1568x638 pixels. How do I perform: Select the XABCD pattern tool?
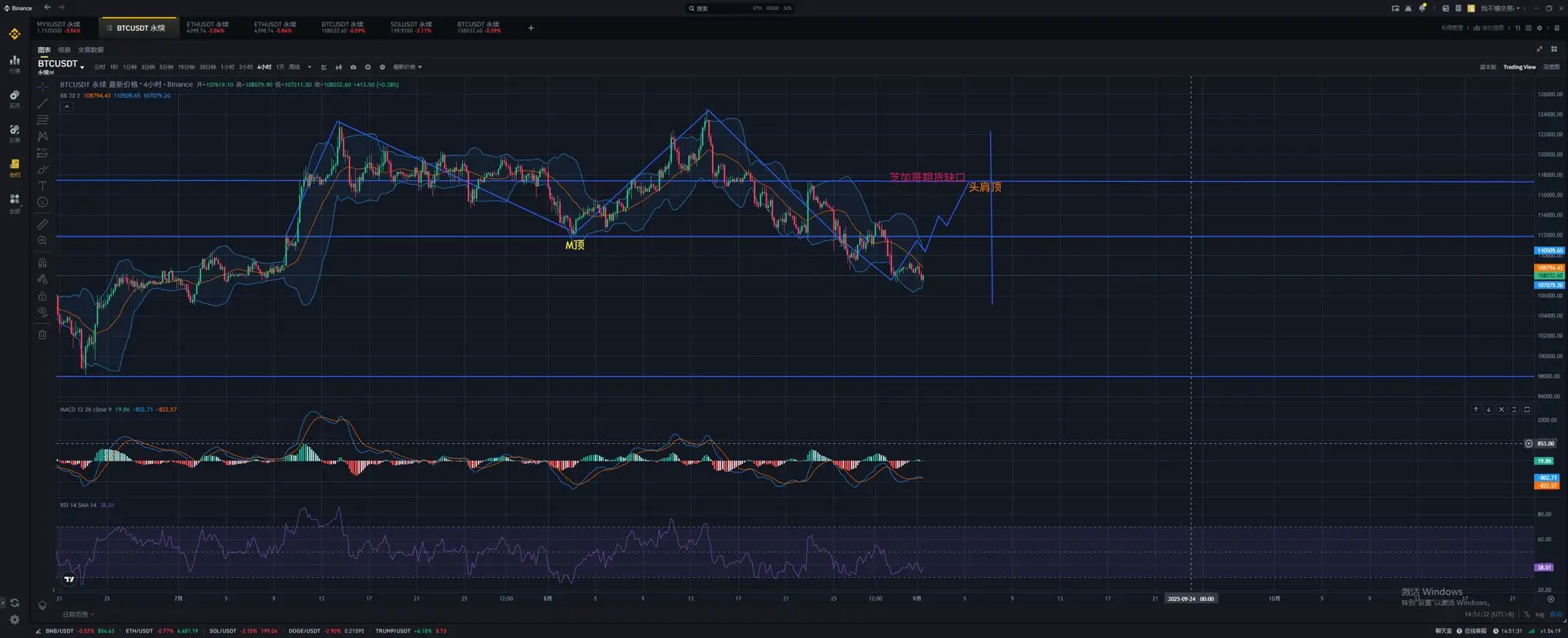click(42, 136)
